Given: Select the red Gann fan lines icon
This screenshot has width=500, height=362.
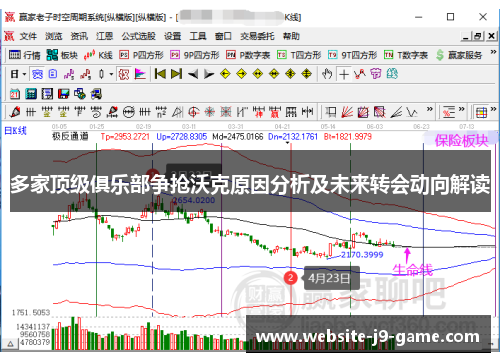Looking at the screenshot, I should 347,112.
